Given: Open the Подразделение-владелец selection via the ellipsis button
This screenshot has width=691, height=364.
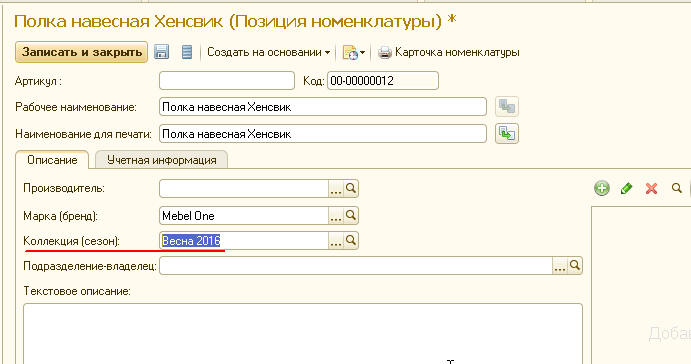Looking at the screenshot, I should click(x=560, y=266).
